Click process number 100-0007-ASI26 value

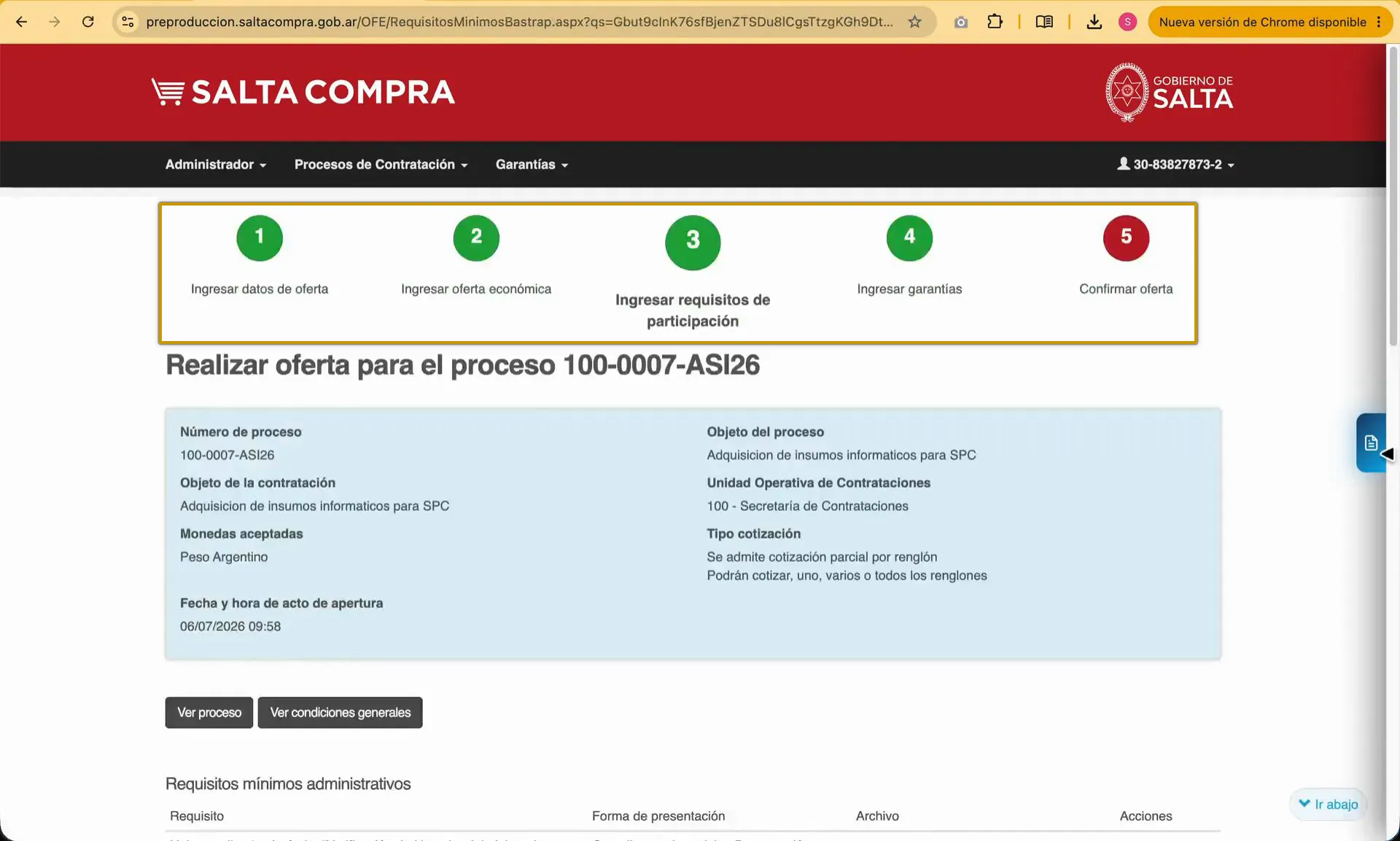click(227, 455)
